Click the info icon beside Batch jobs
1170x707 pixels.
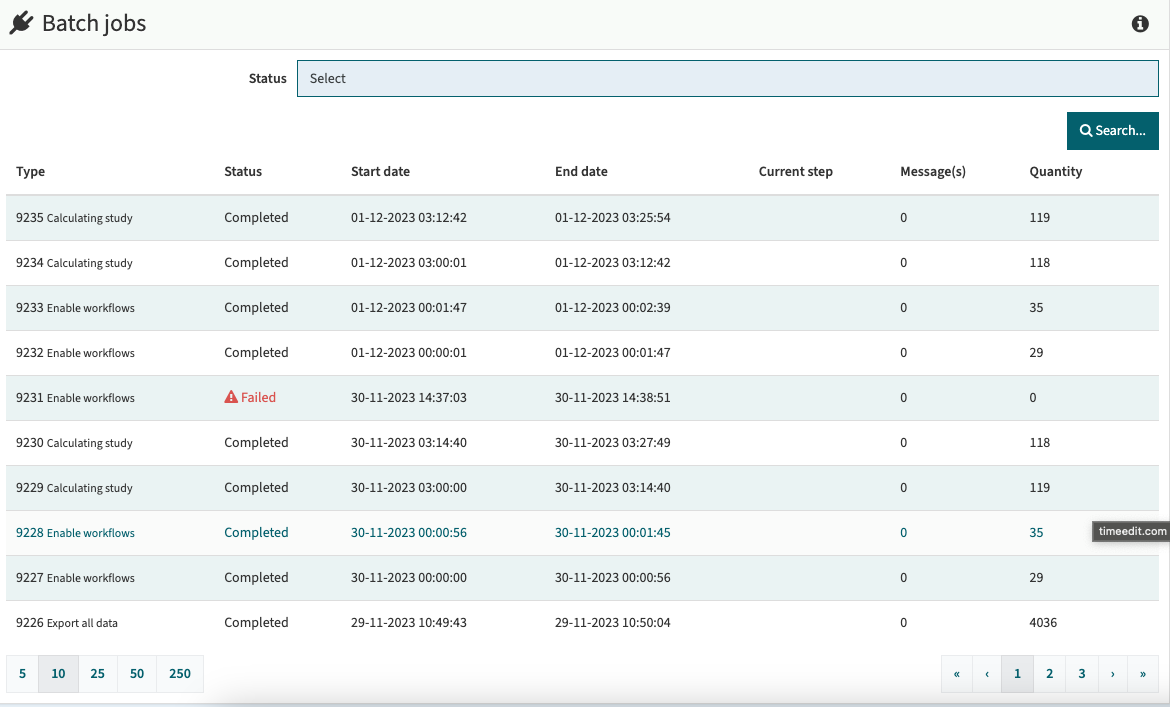tap(1139, 24)
